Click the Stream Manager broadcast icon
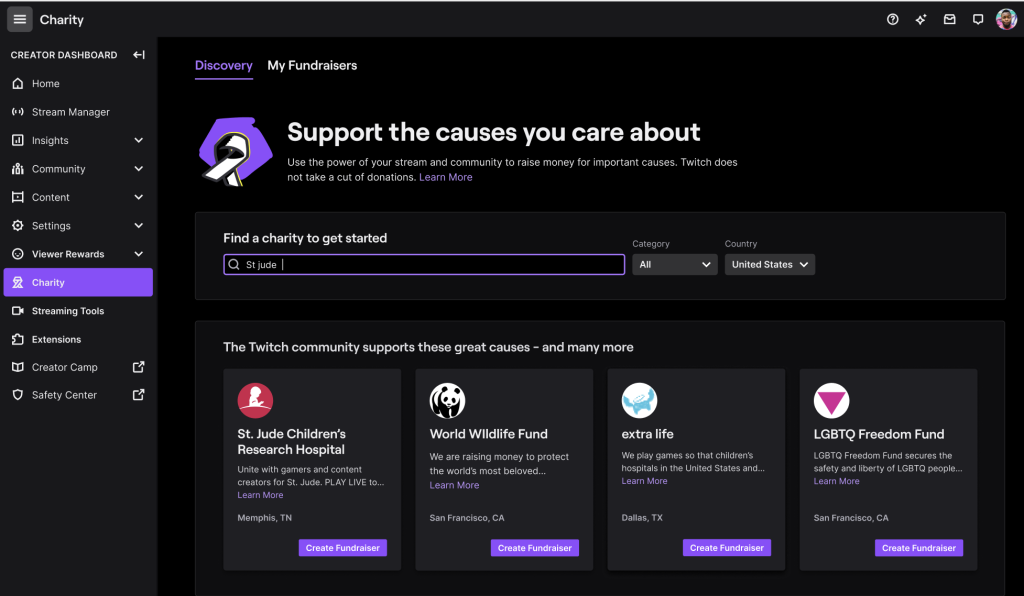Image resolution: width=1024 pixels, height=596 pixels. tap(18, 112)
